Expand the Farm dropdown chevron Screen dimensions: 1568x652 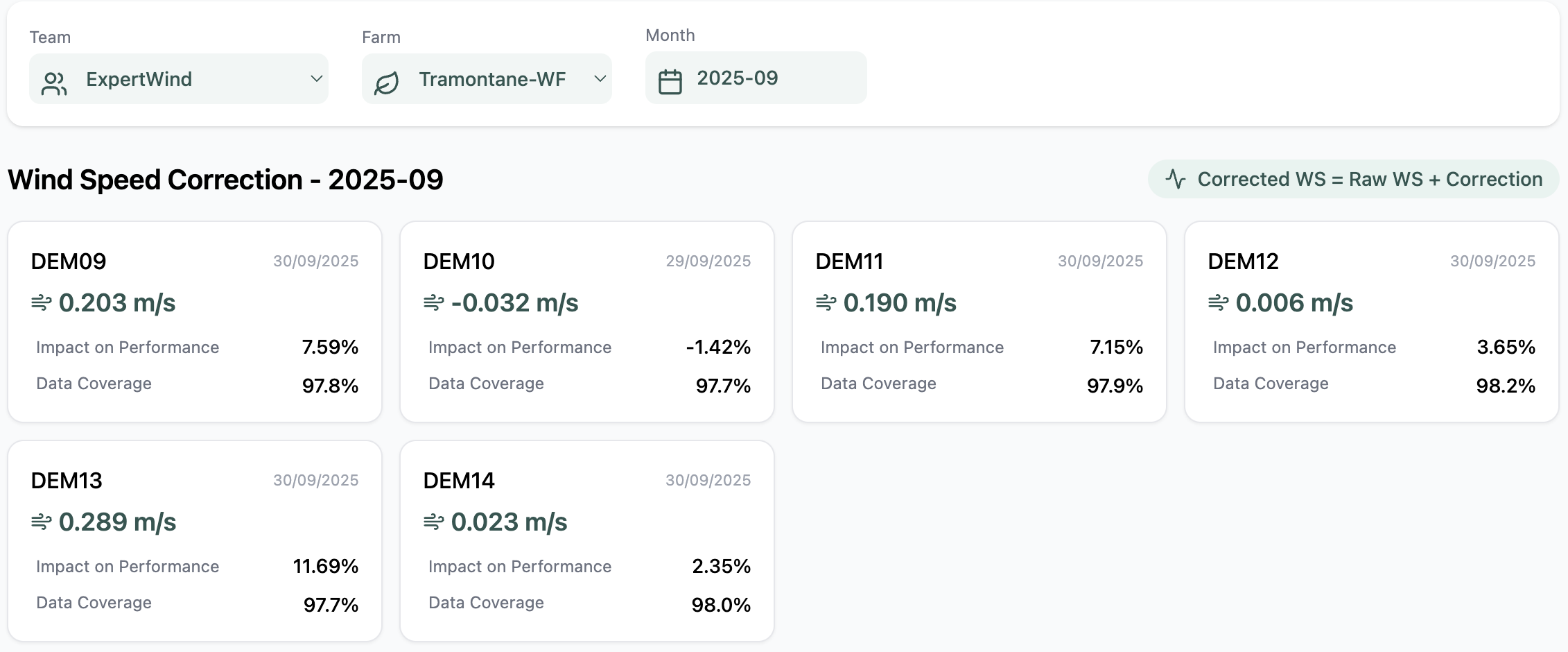pos(600,79)
